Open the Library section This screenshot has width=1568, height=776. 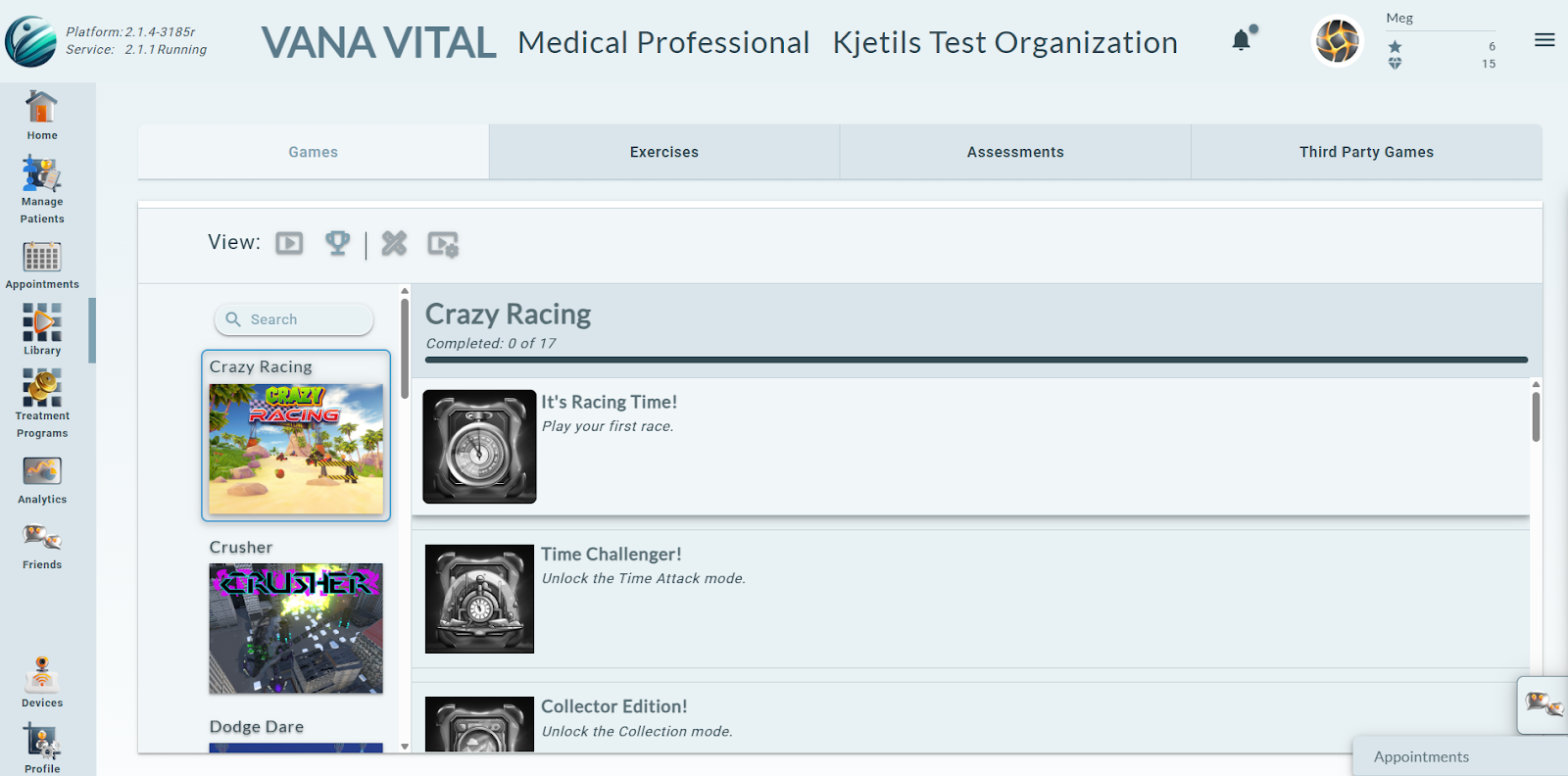(41, 329)
